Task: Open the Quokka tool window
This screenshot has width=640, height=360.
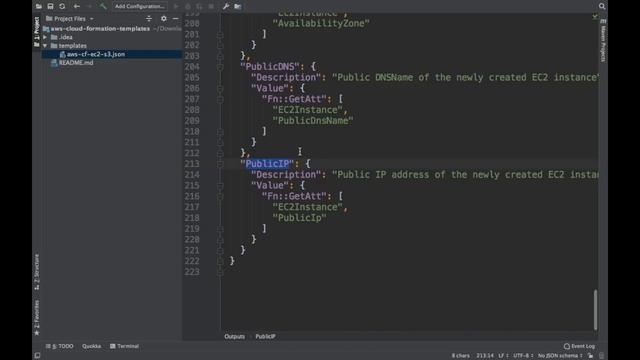Action: pos(91,346)
